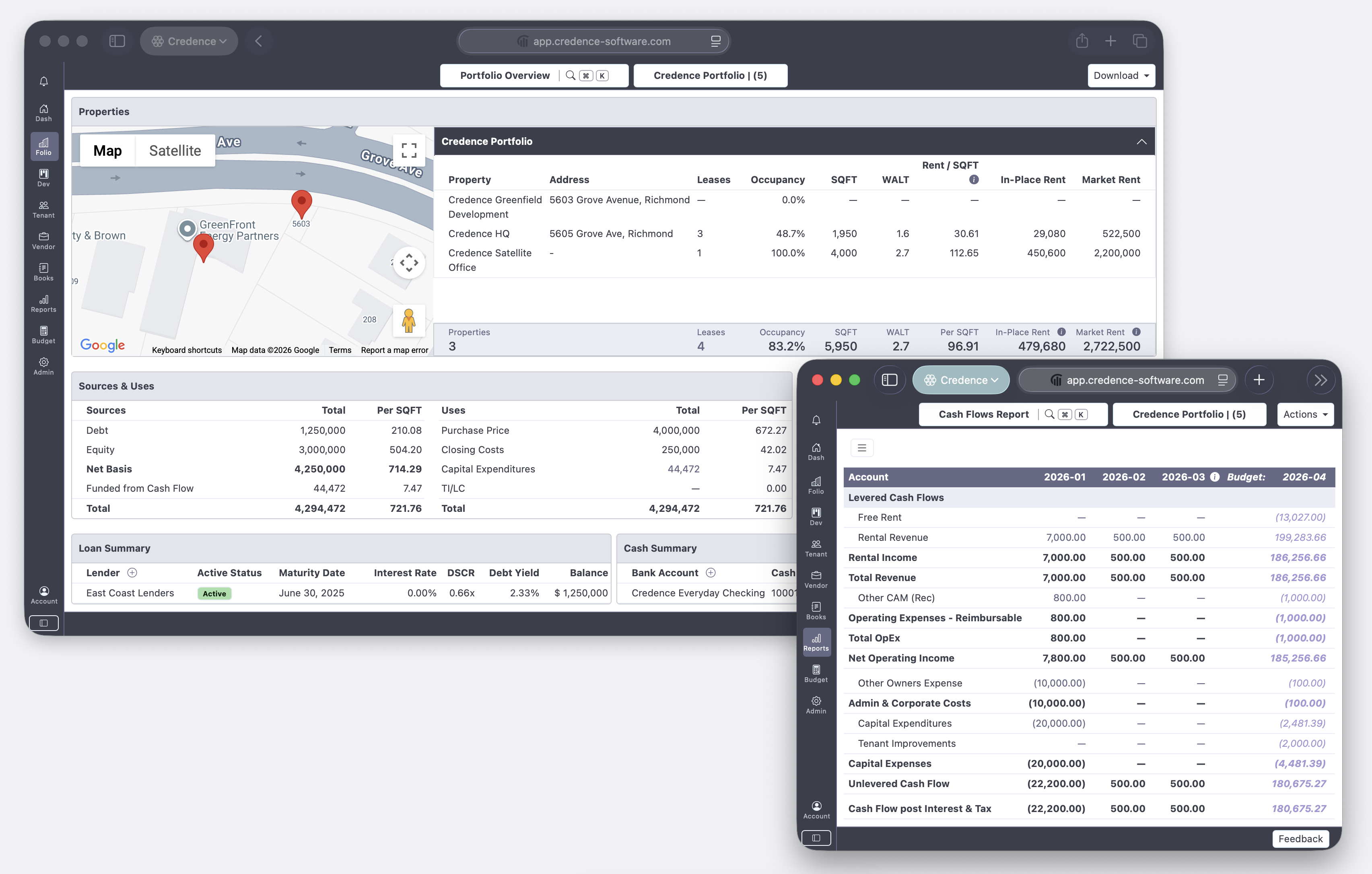Toggle the map fullscreen control
Screen dimensions: 1372x874
408,150
